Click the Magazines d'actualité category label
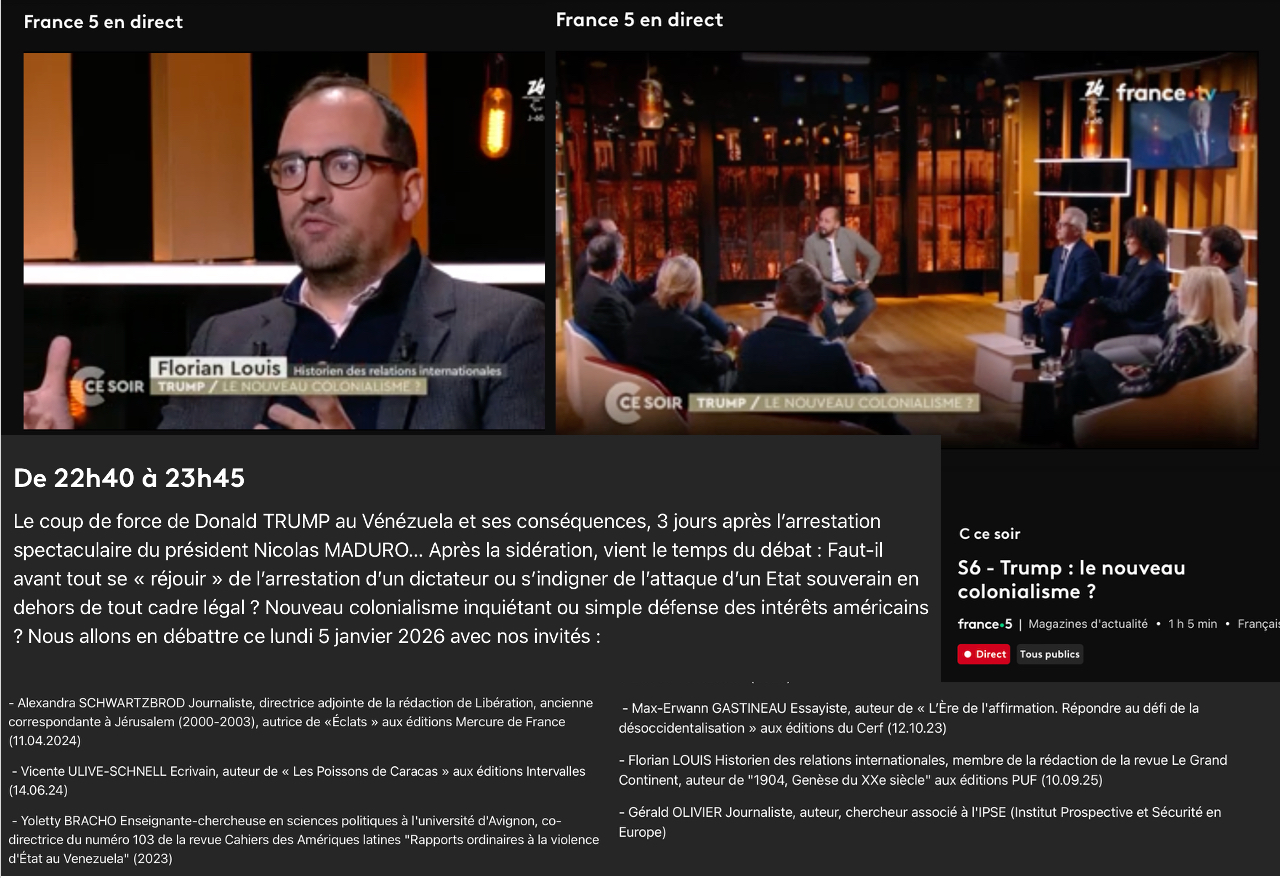The width and height of the screenshot is (1280, 878). 1088,624
